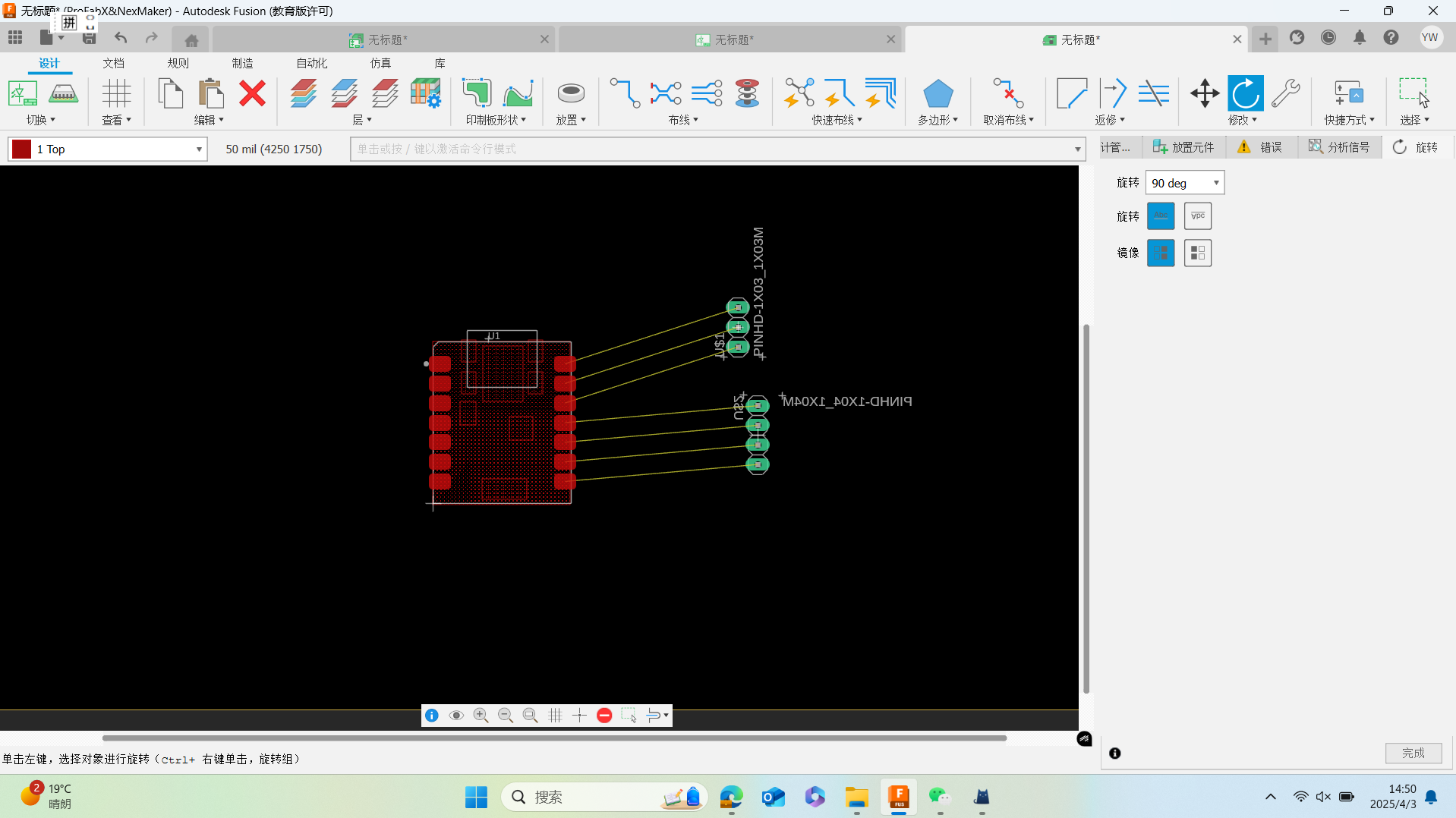The height and width of the screenshot is (818, 1456).
Task: Expand the 切换 dropdown menu
Action: 41,120
